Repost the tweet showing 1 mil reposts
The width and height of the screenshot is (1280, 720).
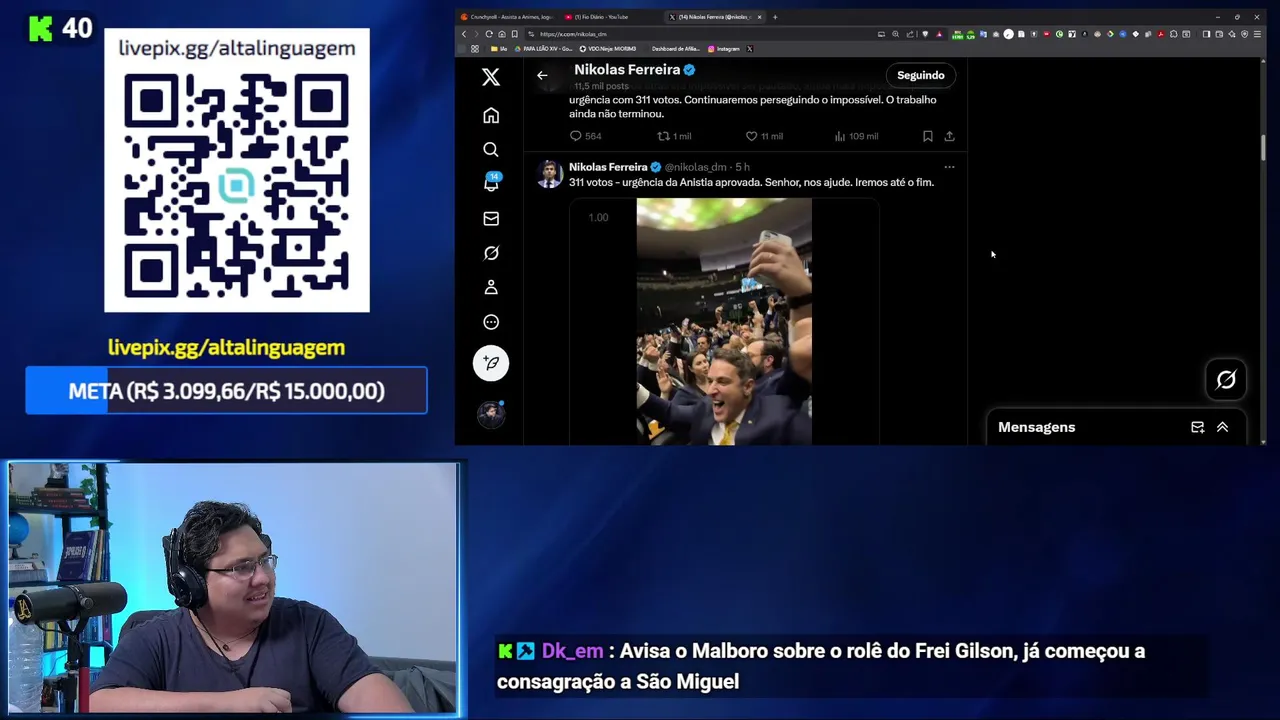point(673,136)
